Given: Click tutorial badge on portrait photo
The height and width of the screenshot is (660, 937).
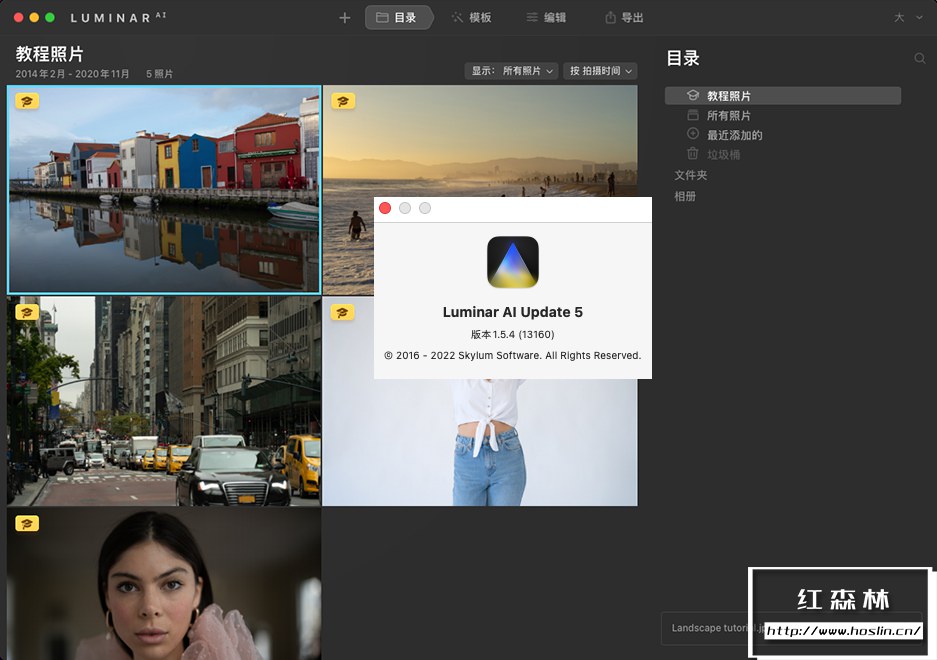Looking at the screenshot, I should 27,524.
